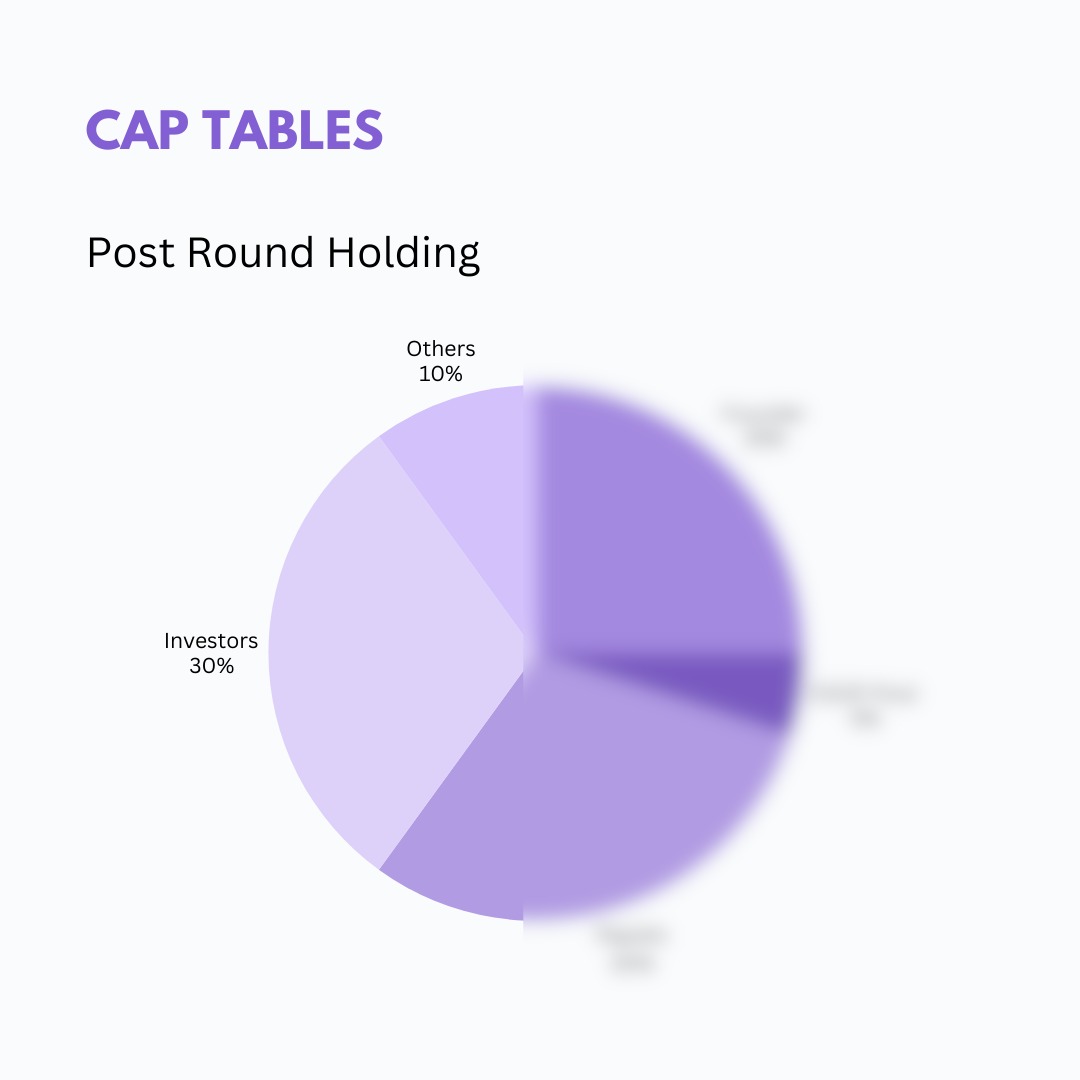This screenshot has width=1080, height=1080.
Task: Click the Others label text
Action: click(x=441, y=349)
